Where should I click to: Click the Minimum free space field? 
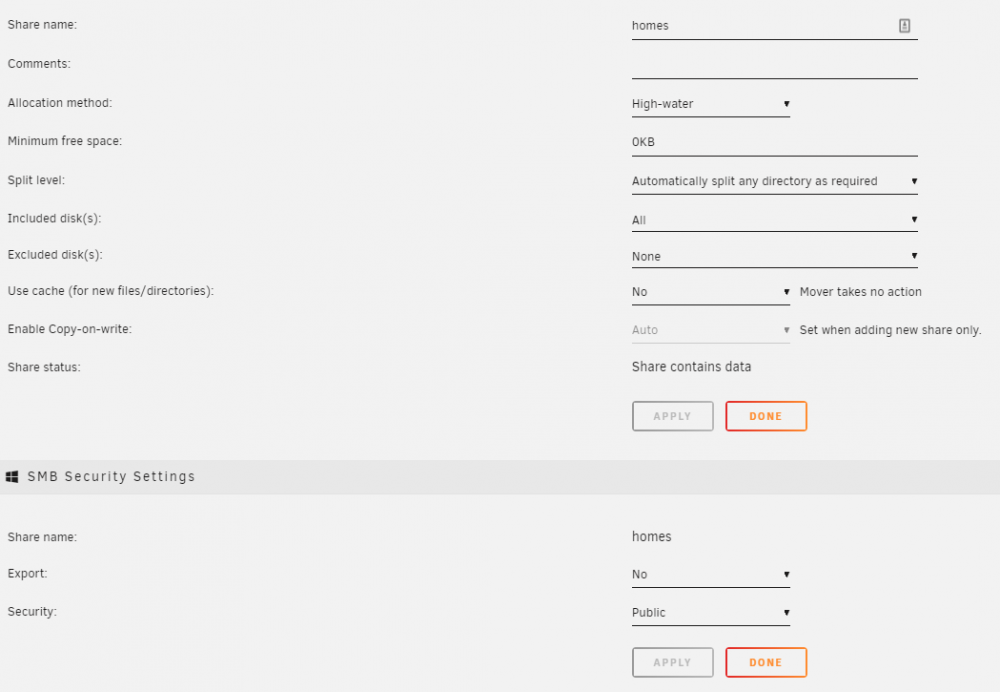pyautogui.click(x=774, y=143)
